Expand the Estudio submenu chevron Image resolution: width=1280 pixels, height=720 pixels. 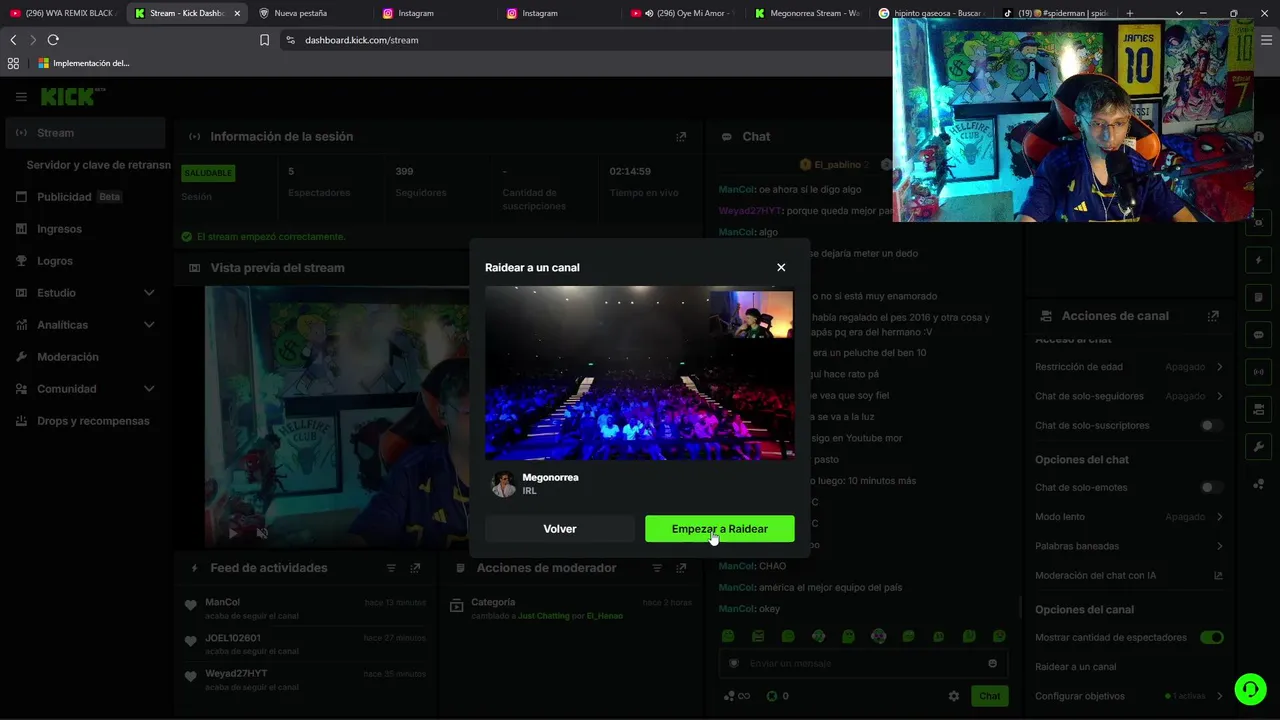click(x=149, y=293)
